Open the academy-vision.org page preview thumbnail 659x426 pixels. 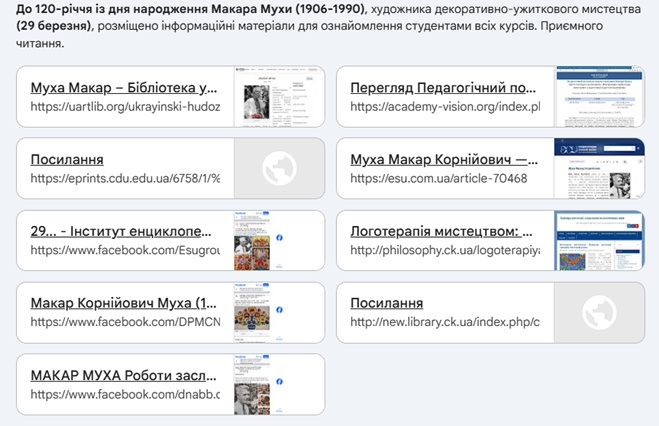click(x=599, y=97)
